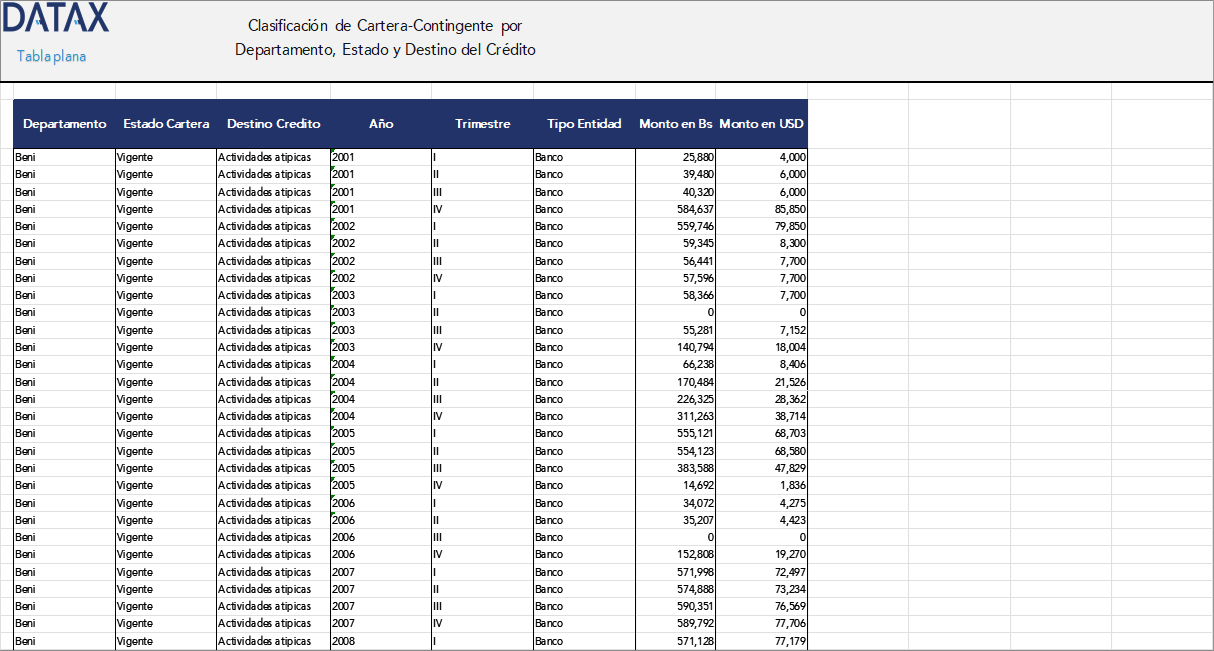Select the Estado Cartera column header
The height and width of the screenshot is (651, 1214).
[x=166, y=123]
